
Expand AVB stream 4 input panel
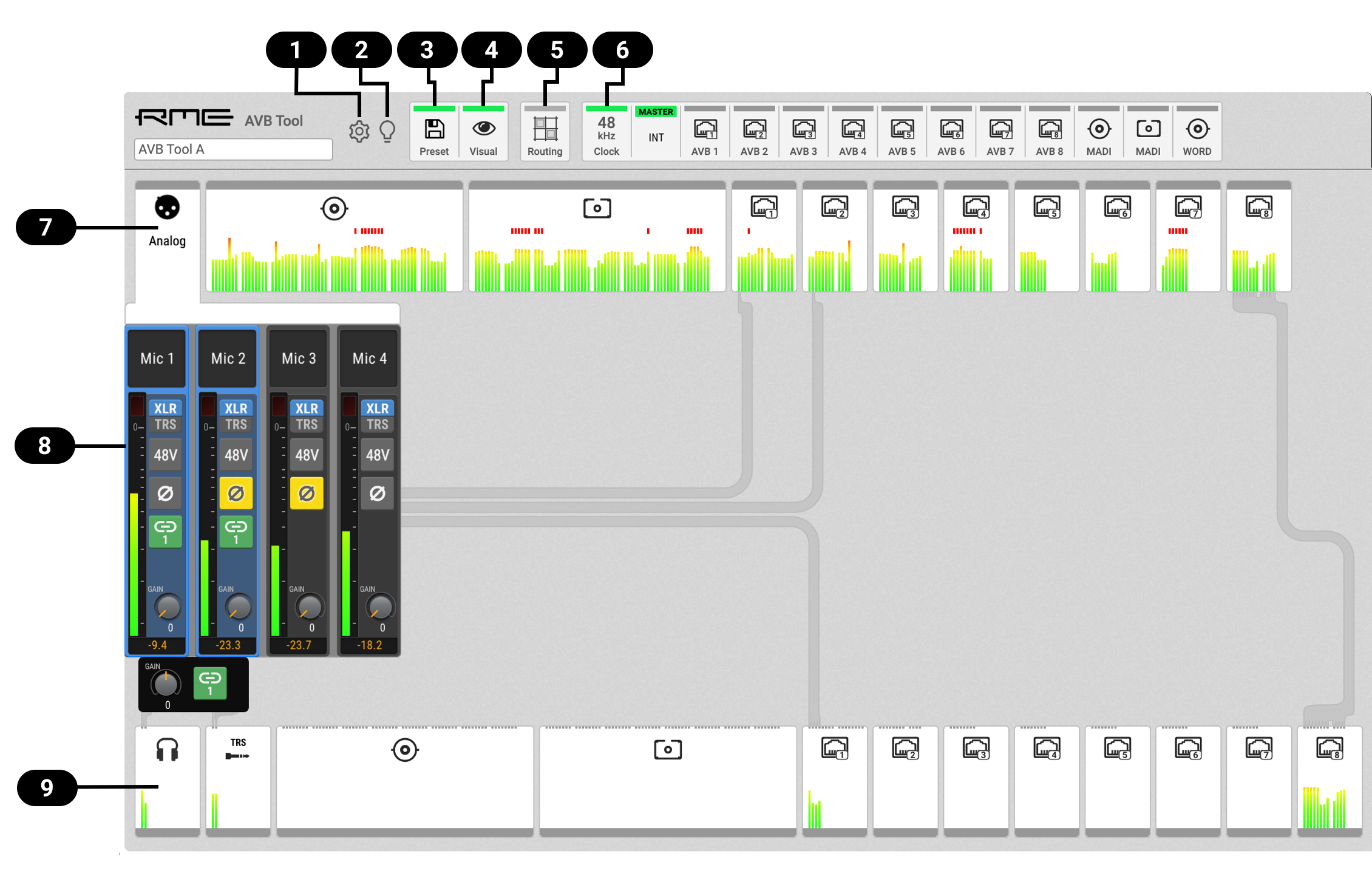pyautogui.click(x=976, y=236)
